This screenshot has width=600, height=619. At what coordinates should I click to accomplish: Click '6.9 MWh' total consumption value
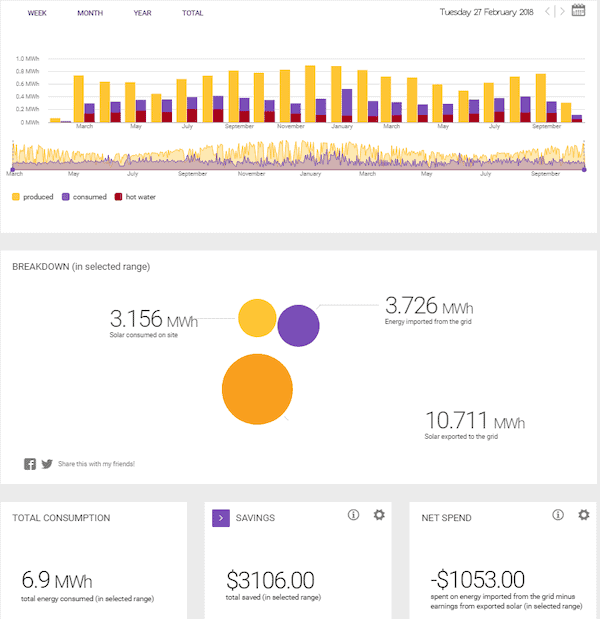[57, 580]
